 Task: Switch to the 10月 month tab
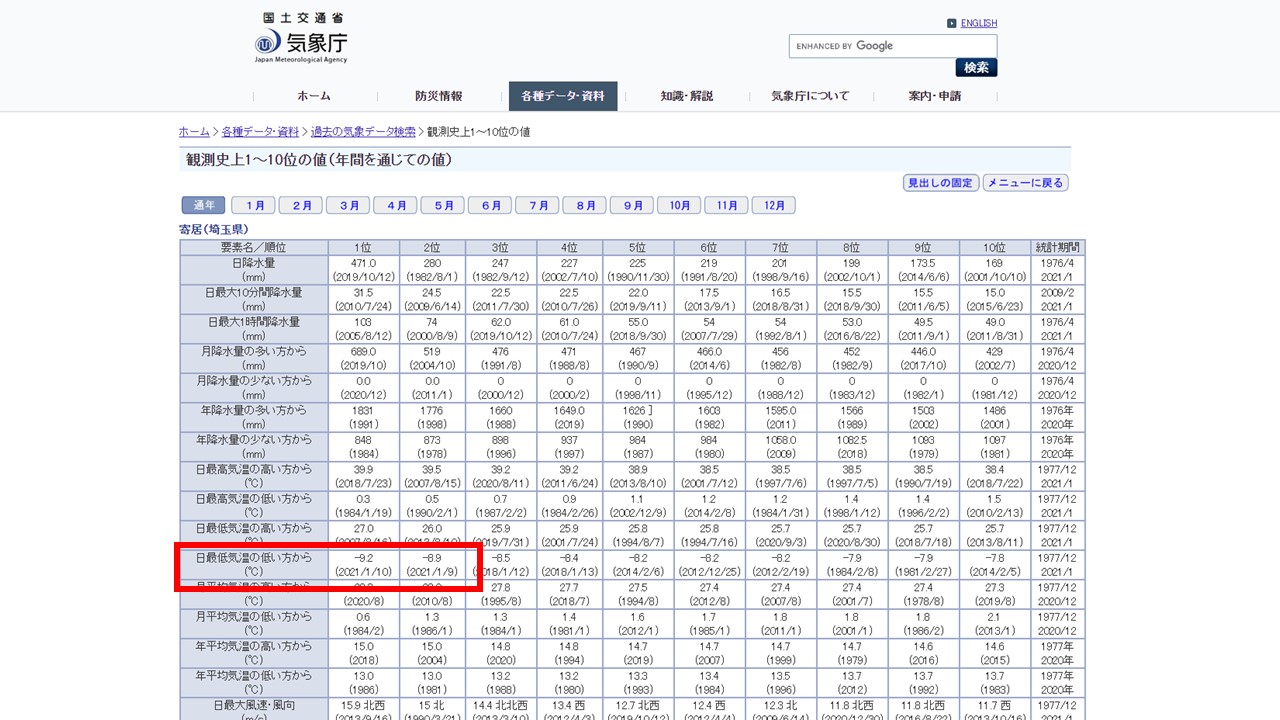click(x=680, y=205)
